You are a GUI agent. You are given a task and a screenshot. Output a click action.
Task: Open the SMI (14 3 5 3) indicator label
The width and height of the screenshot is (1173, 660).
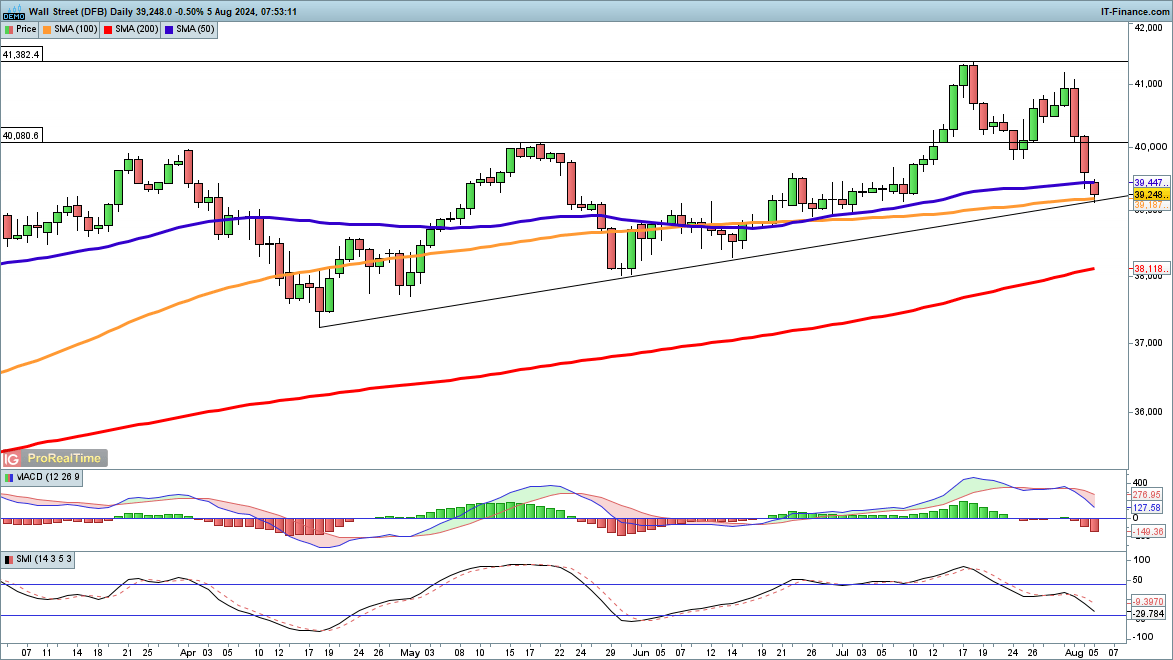click(44, 559)
